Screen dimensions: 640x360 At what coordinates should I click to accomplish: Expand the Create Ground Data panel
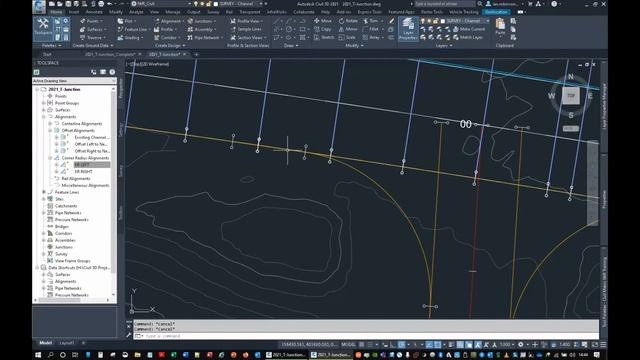(x=93, y=46)
